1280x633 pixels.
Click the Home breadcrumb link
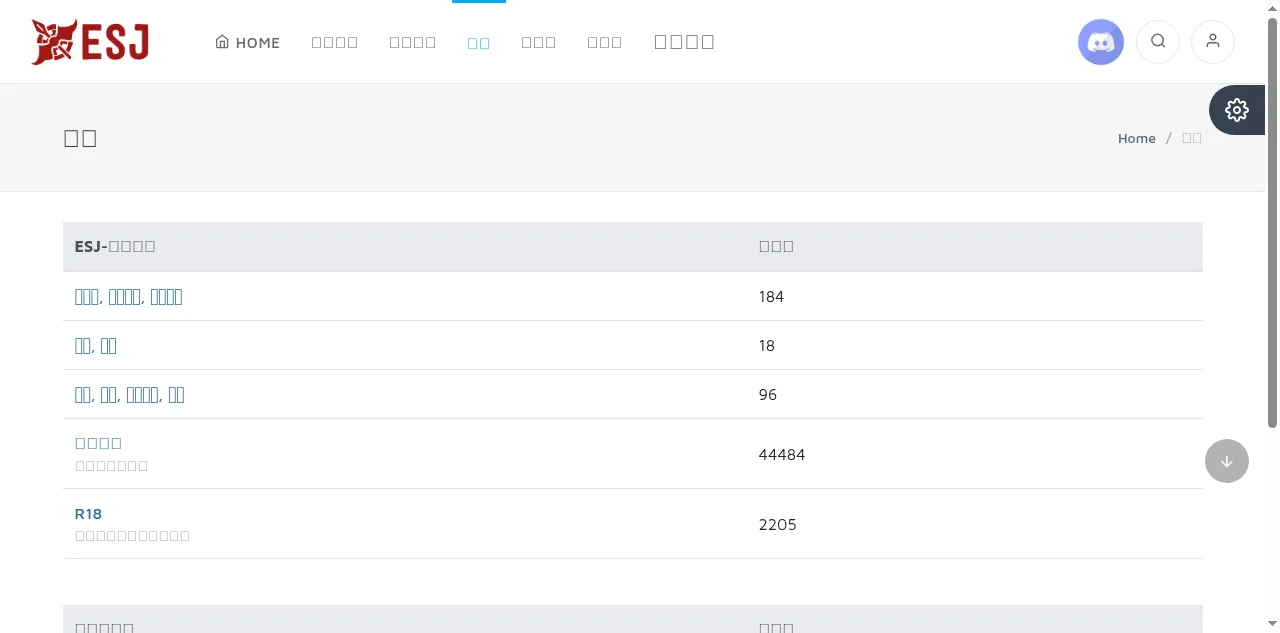pyautogui.click(x=1137, y=138)
